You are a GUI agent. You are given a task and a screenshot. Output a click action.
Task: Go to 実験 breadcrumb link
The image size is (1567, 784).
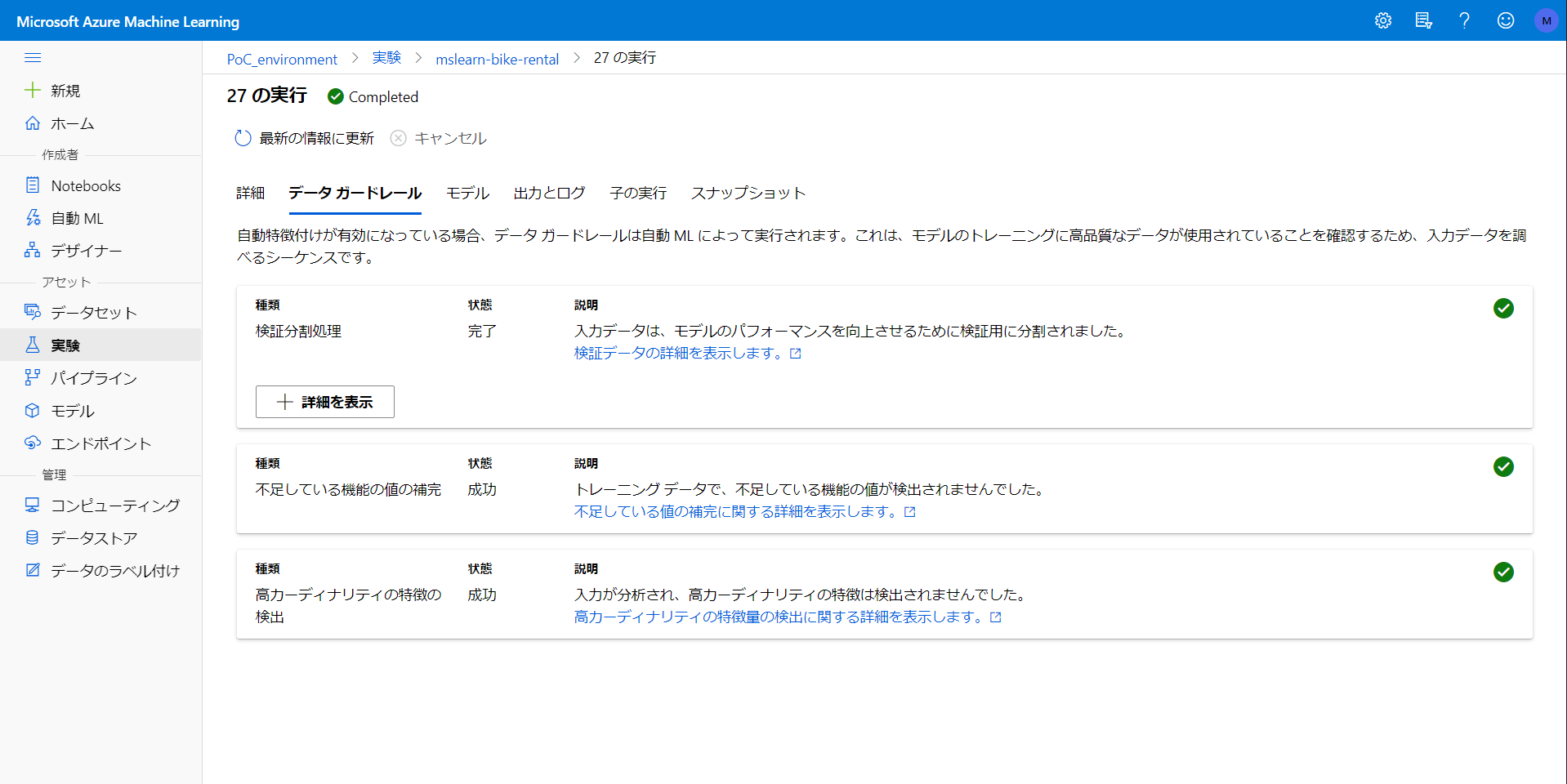386,58
